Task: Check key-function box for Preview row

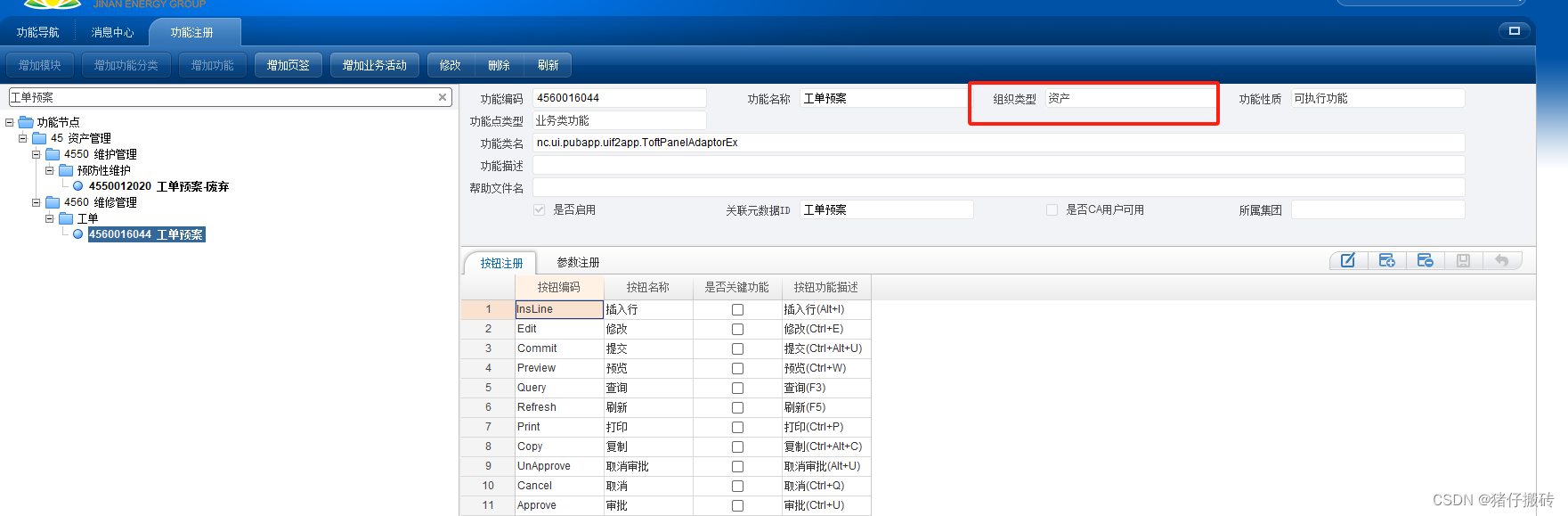Action: click(x=737, y=368)
